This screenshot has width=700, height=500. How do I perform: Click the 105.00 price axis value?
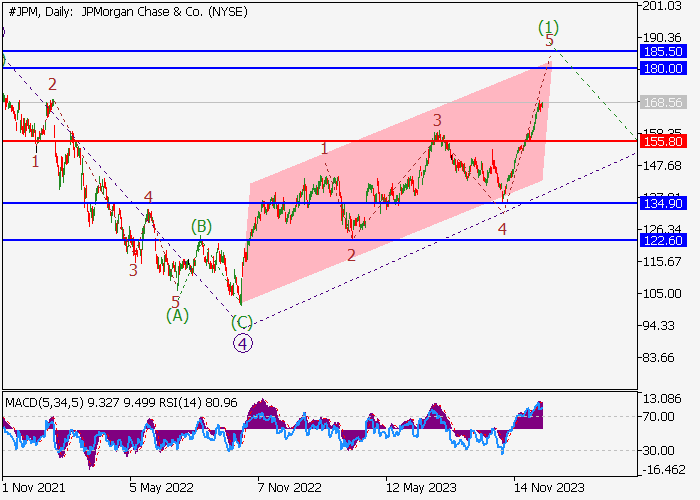pyautogui.click(x=662, y=293)
